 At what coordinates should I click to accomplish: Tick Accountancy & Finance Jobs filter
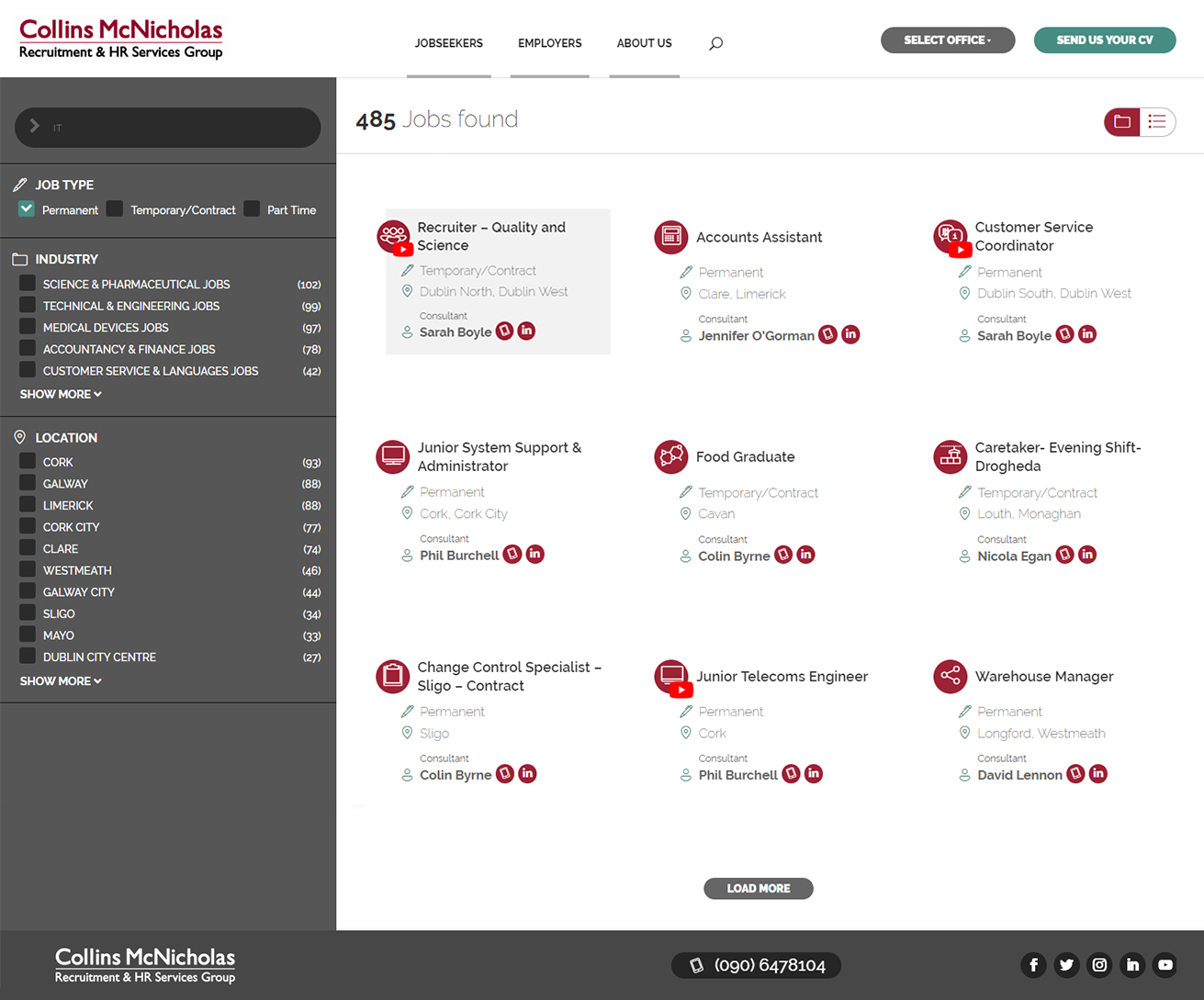(28, 349)
